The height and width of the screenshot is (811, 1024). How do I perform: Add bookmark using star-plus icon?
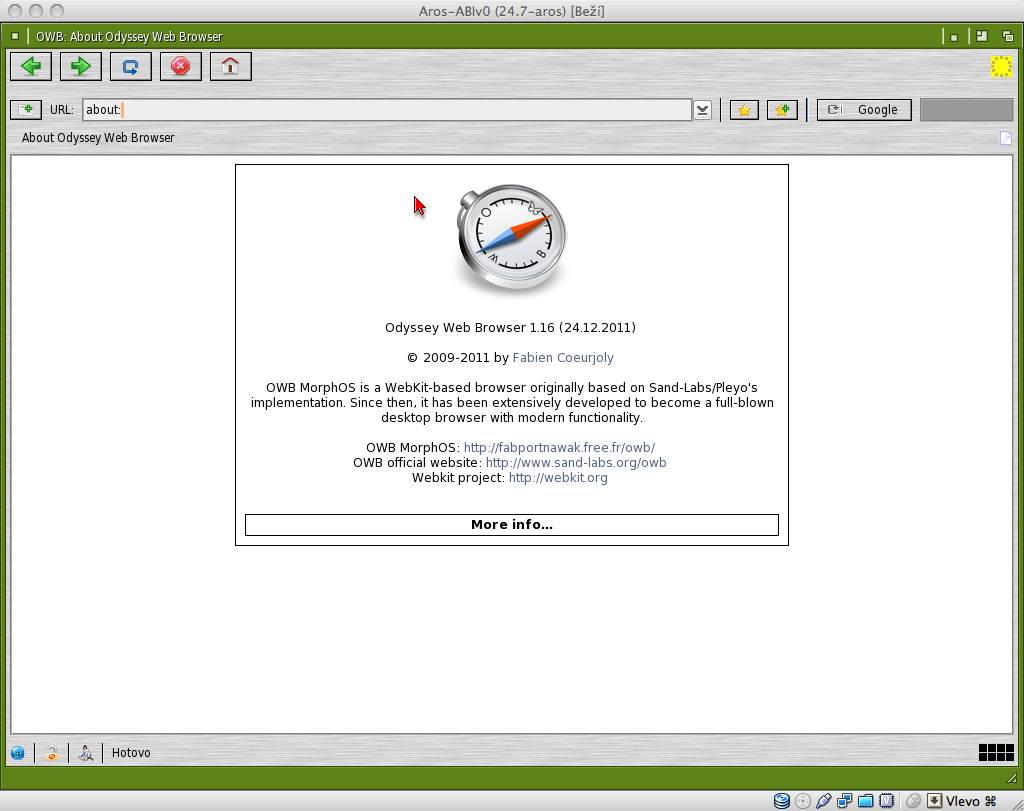click(x=782, y=110)
